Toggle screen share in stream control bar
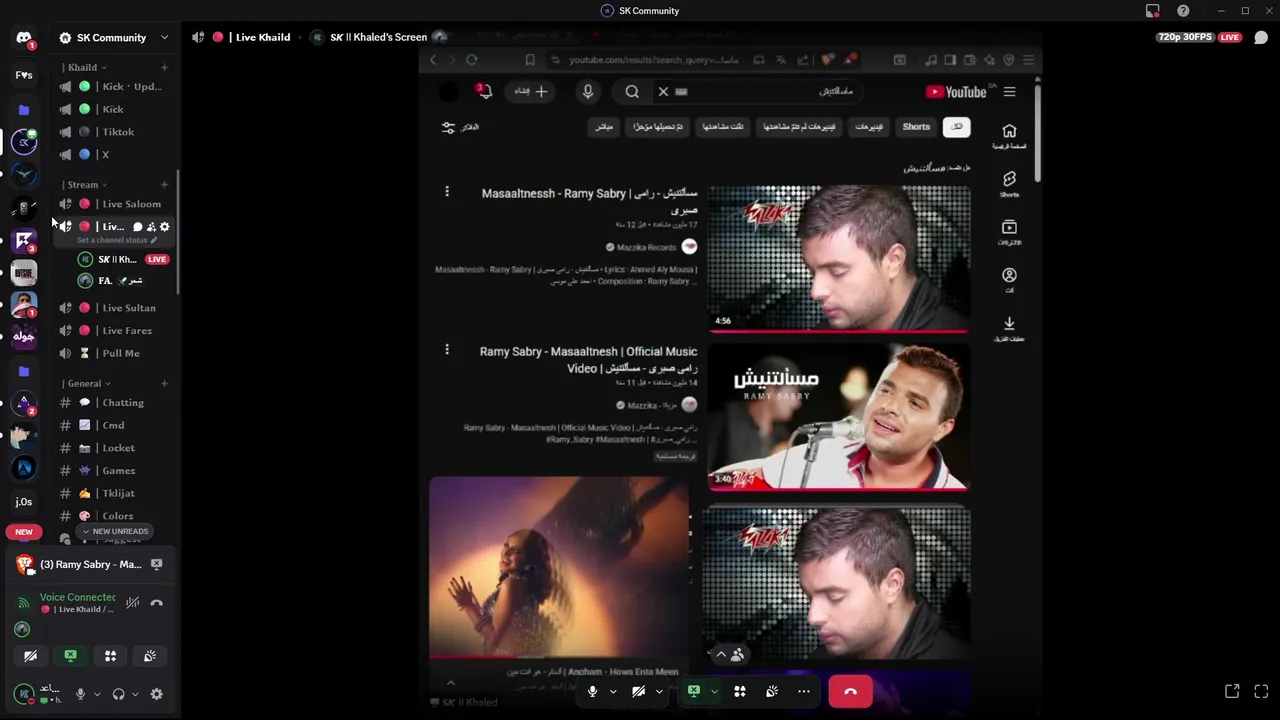The height and width of the screenshot is (720, 1280). click(694, 692)
